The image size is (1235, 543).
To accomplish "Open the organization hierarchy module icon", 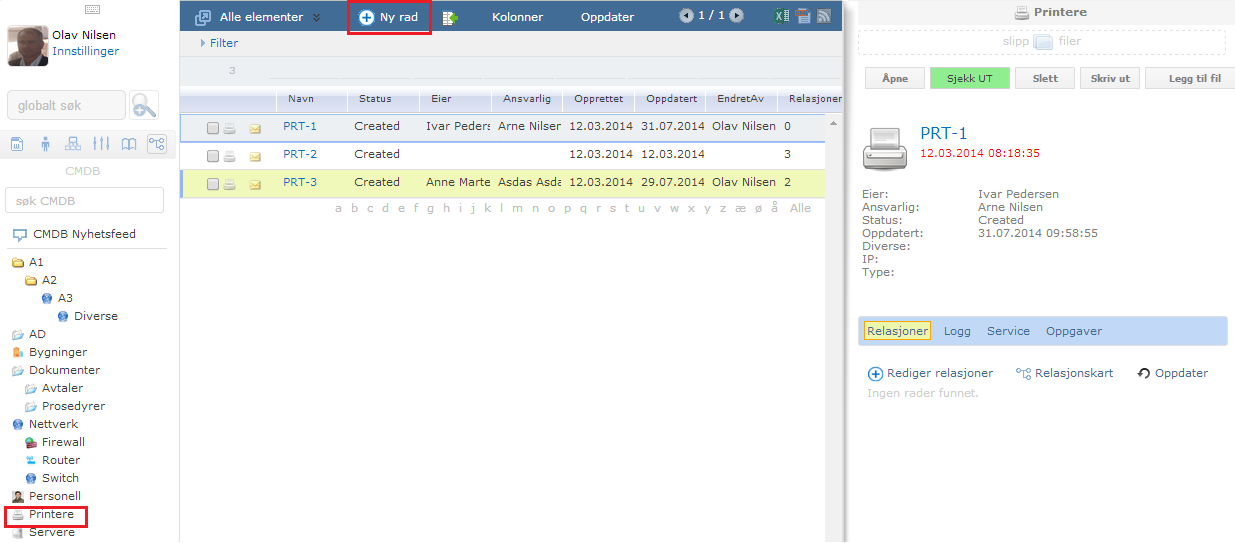I will coord(72,144).
